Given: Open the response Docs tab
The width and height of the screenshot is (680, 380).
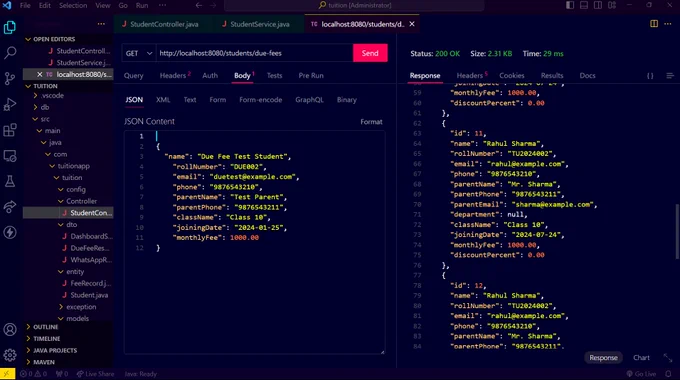Looking at the screenshot, I should pos(587,75).
